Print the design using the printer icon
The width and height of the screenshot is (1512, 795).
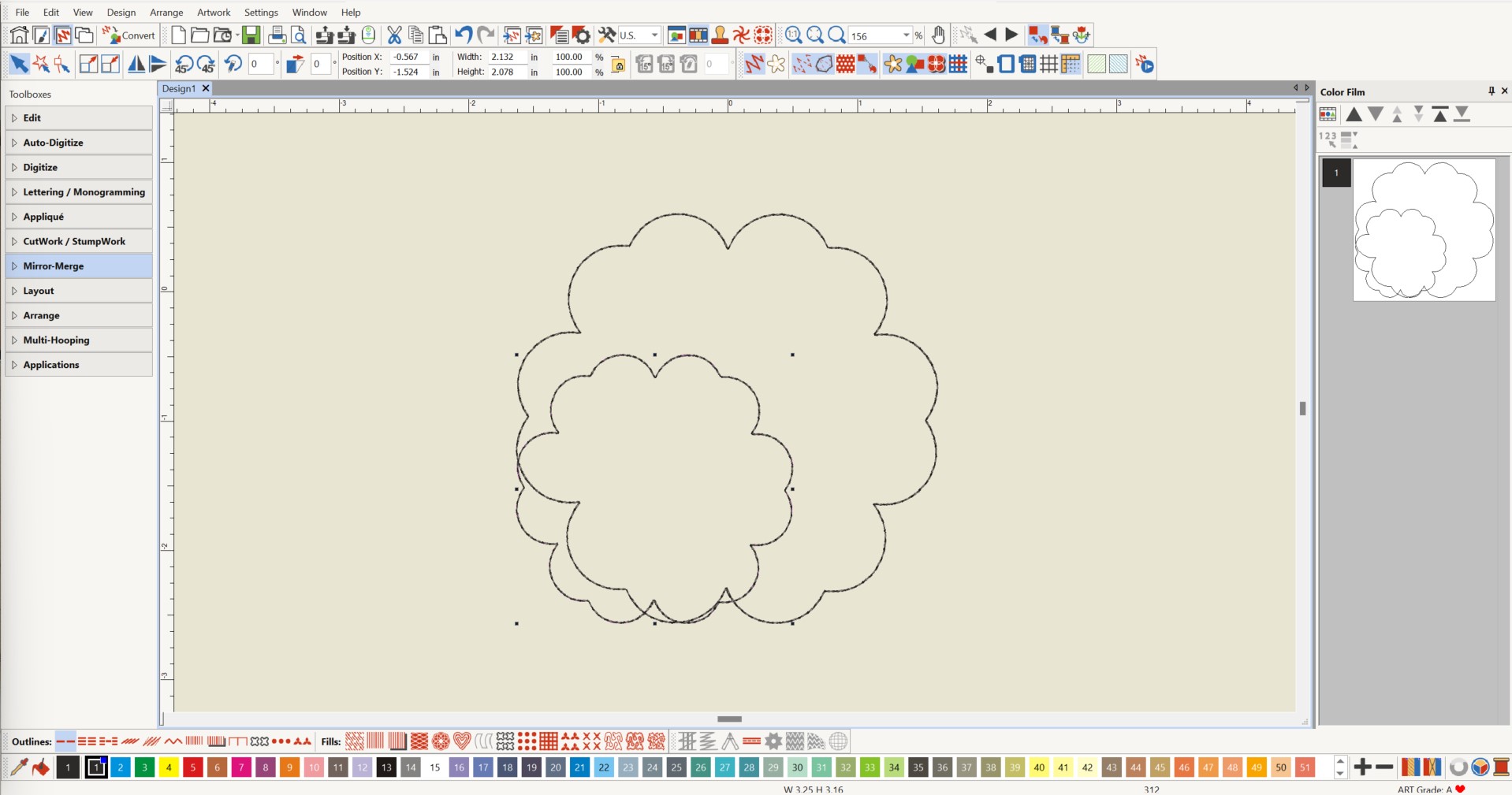coord(277,35)
